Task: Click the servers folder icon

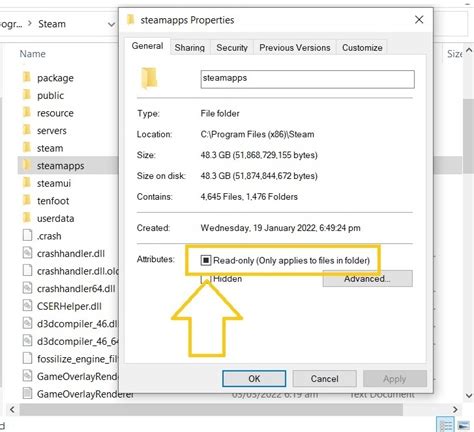Action: [27, 130]
